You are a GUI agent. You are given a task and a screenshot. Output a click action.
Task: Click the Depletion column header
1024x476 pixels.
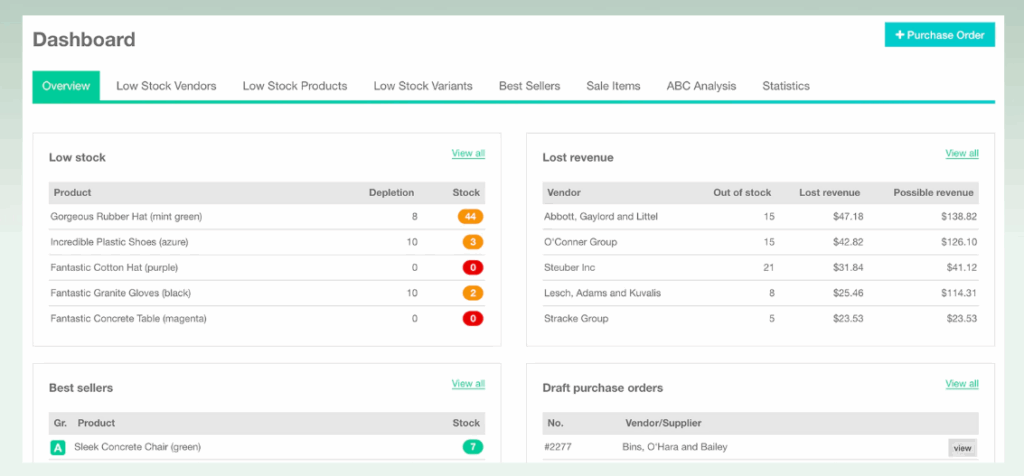391,193
